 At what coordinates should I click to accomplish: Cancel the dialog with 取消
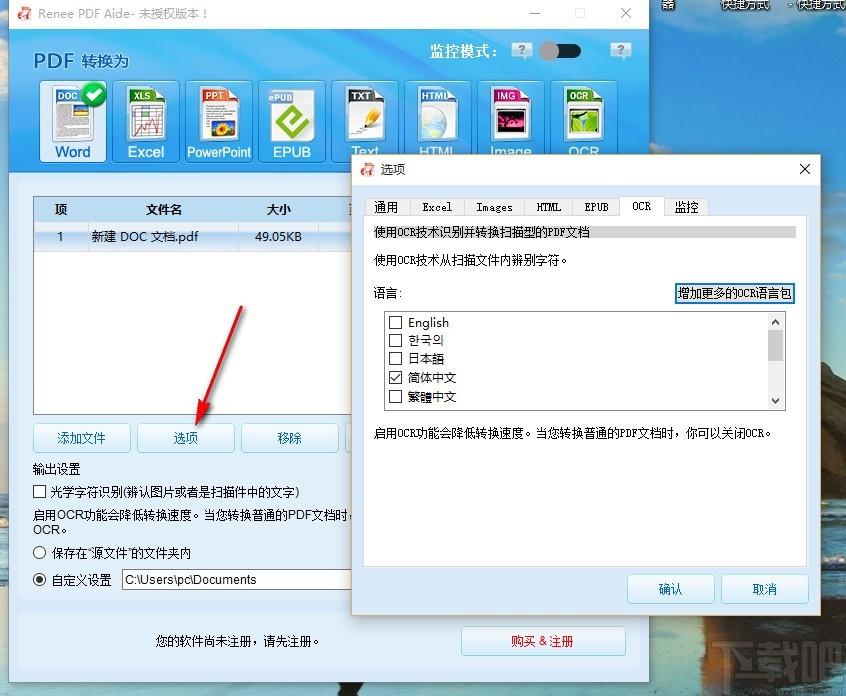[x=765, y=589]
